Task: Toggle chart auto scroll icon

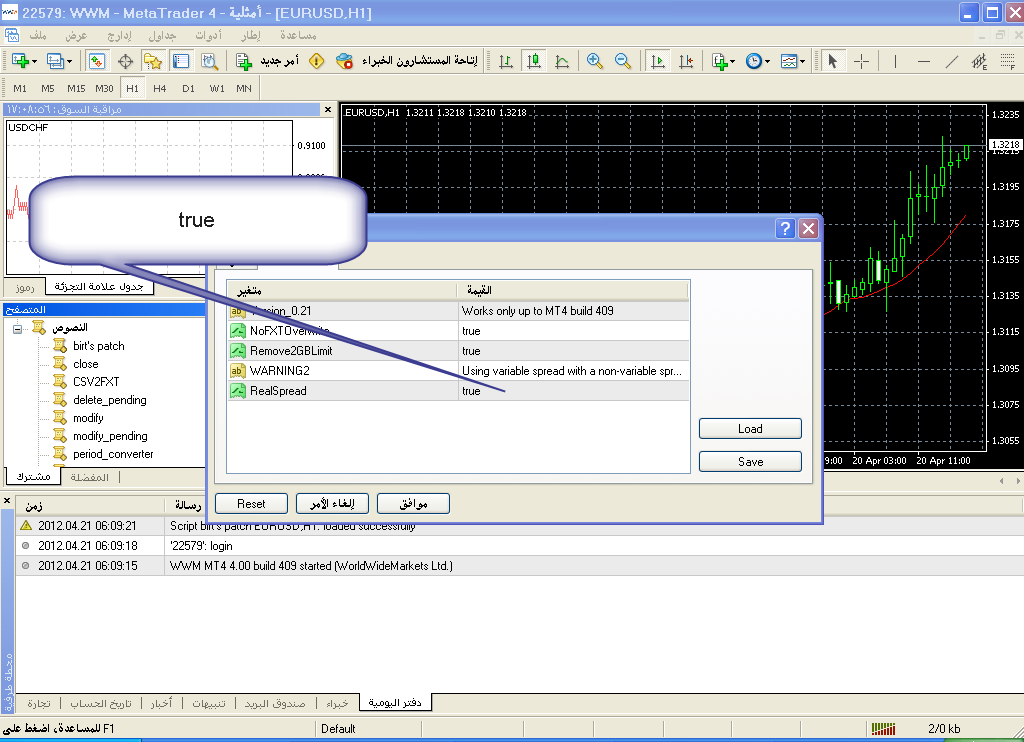Action: [658, 61]
